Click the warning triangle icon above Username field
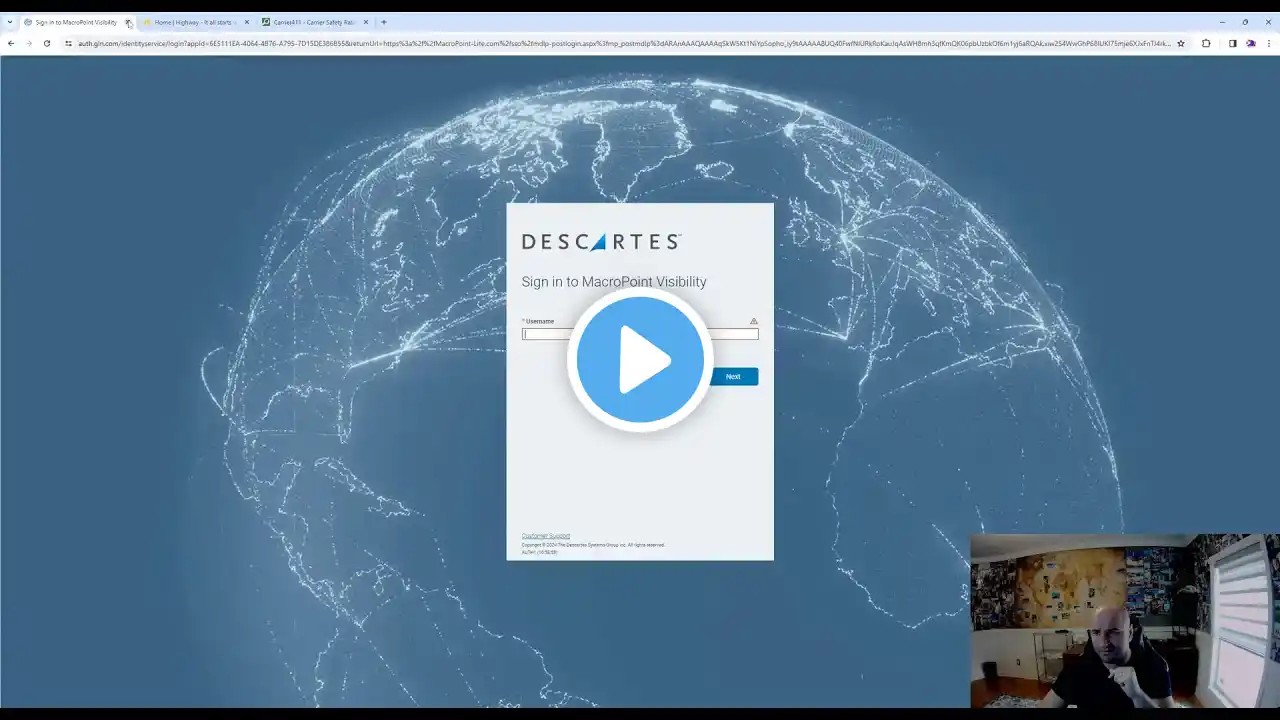Viewport: 1280px width, 720px height. click(x=754, y=321)
